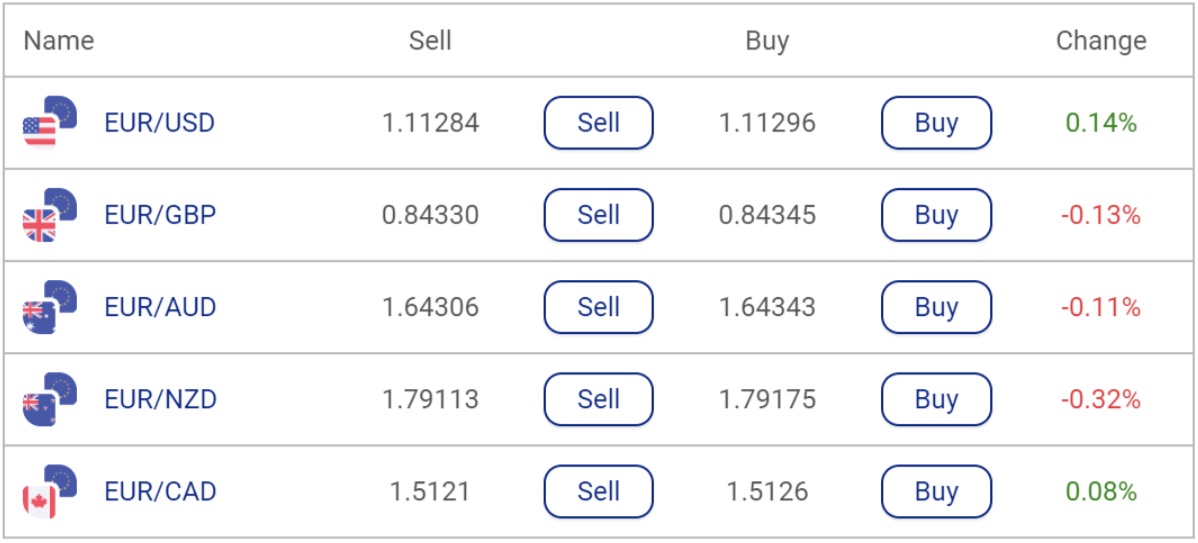Hit Buy on the EUR/GBP row
The width and height of the screenshot is (1198, 543).
click(937, 215)
